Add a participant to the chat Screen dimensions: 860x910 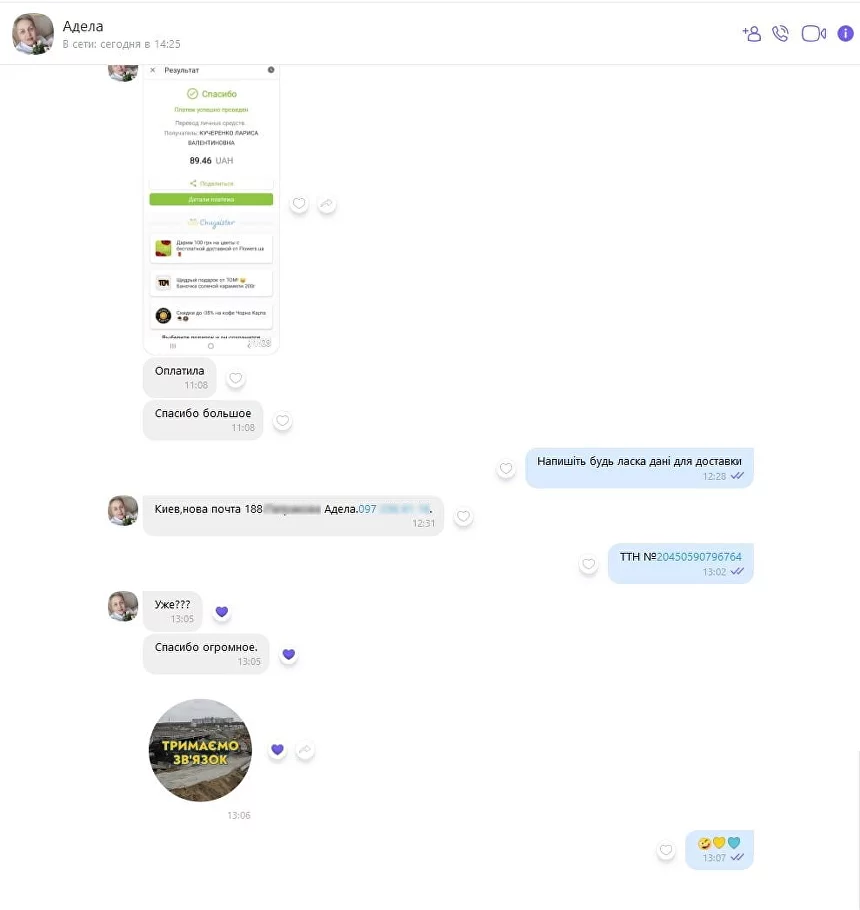pos(751,34)
